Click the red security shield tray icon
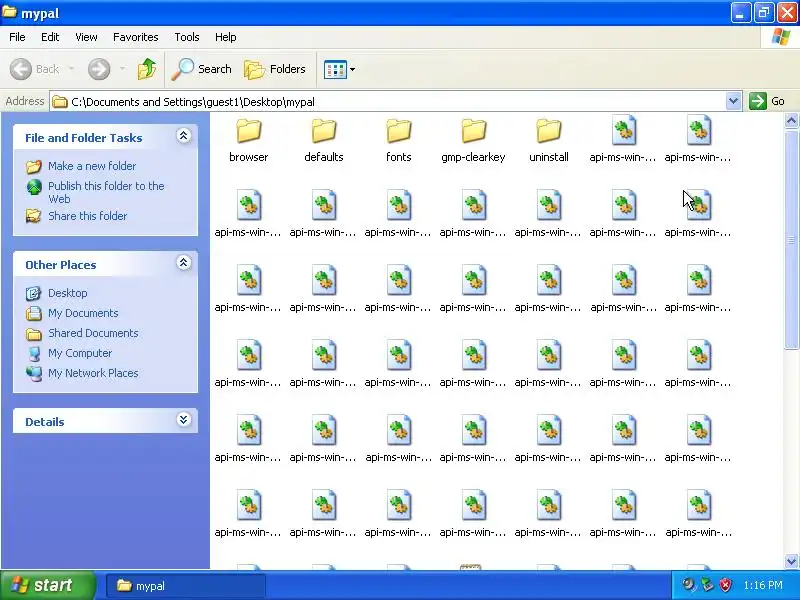This screenshot has width=800, height=600. 725,585
